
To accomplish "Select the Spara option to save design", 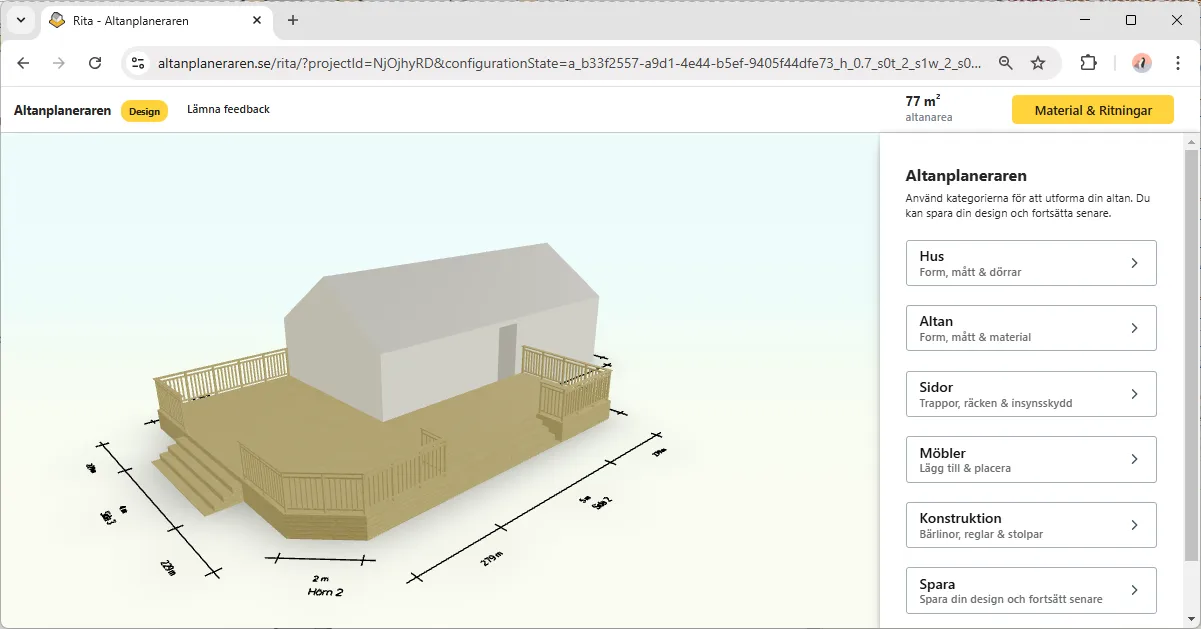I will 1031,590.
